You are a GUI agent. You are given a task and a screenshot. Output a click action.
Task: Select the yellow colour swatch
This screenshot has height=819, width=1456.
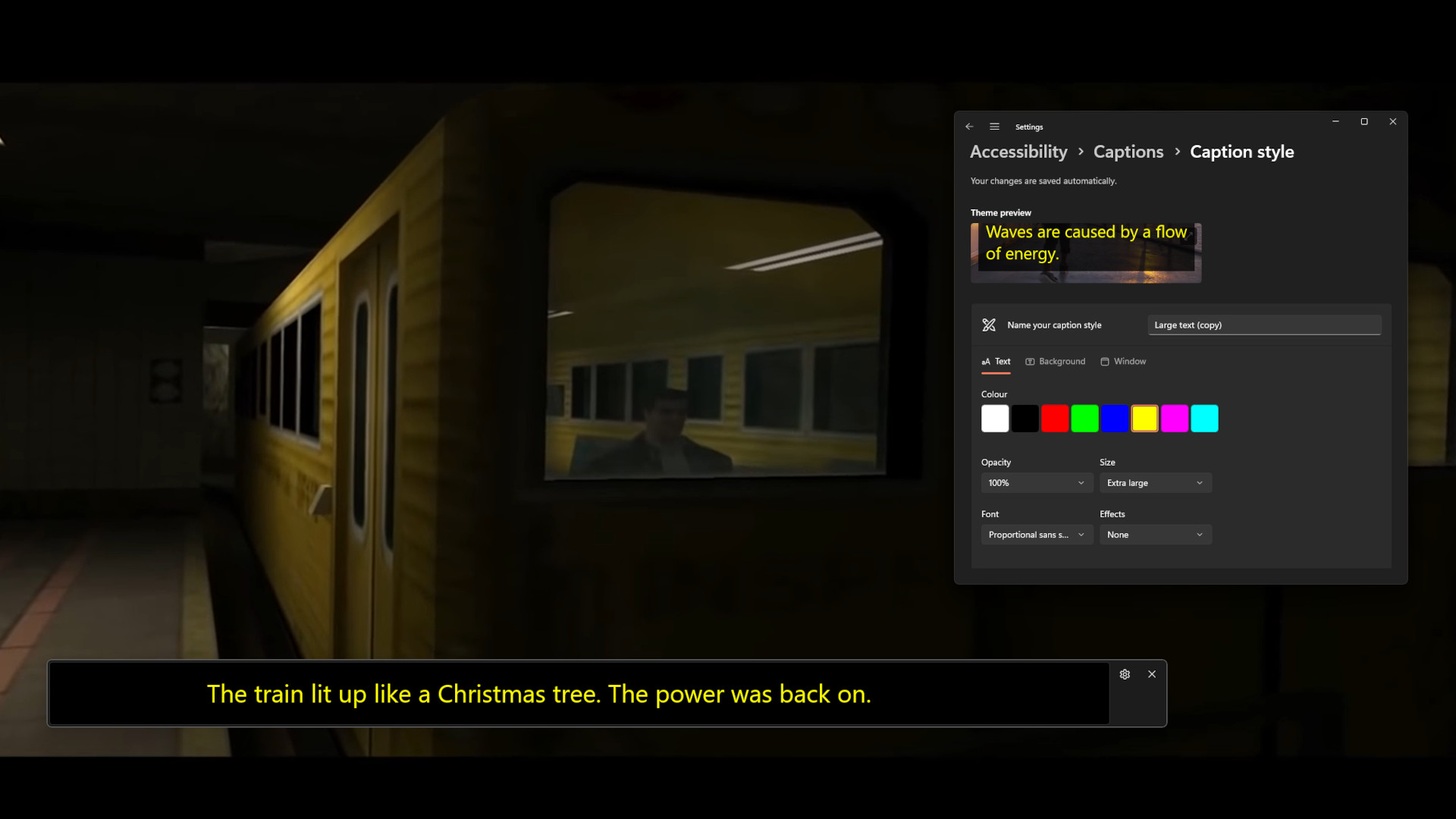click(1144, 418)
